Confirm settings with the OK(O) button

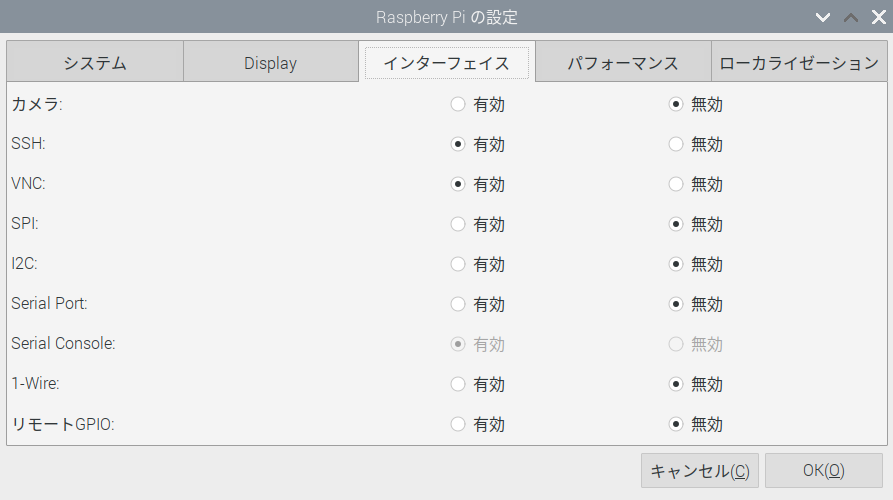(824, 470)
